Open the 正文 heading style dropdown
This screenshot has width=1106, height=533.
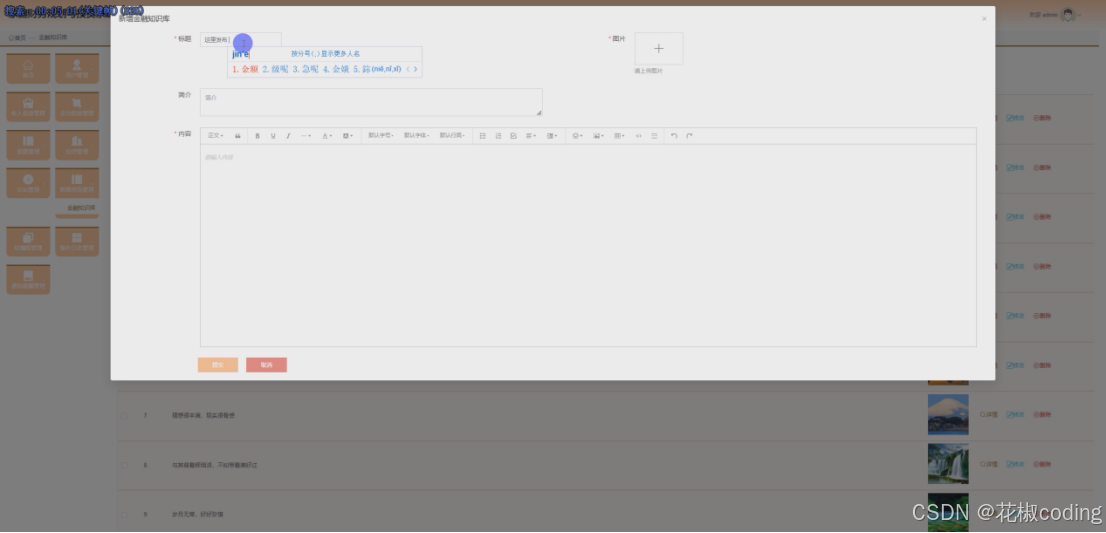(x=215, y=136)
